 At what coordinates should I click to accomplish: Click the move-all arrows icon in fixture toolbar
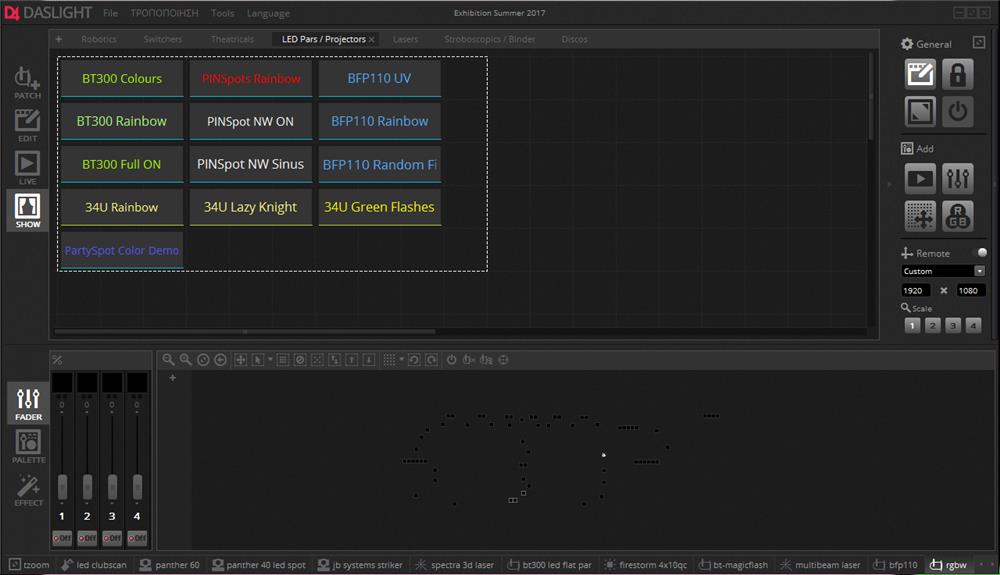(x=240, y=360)
